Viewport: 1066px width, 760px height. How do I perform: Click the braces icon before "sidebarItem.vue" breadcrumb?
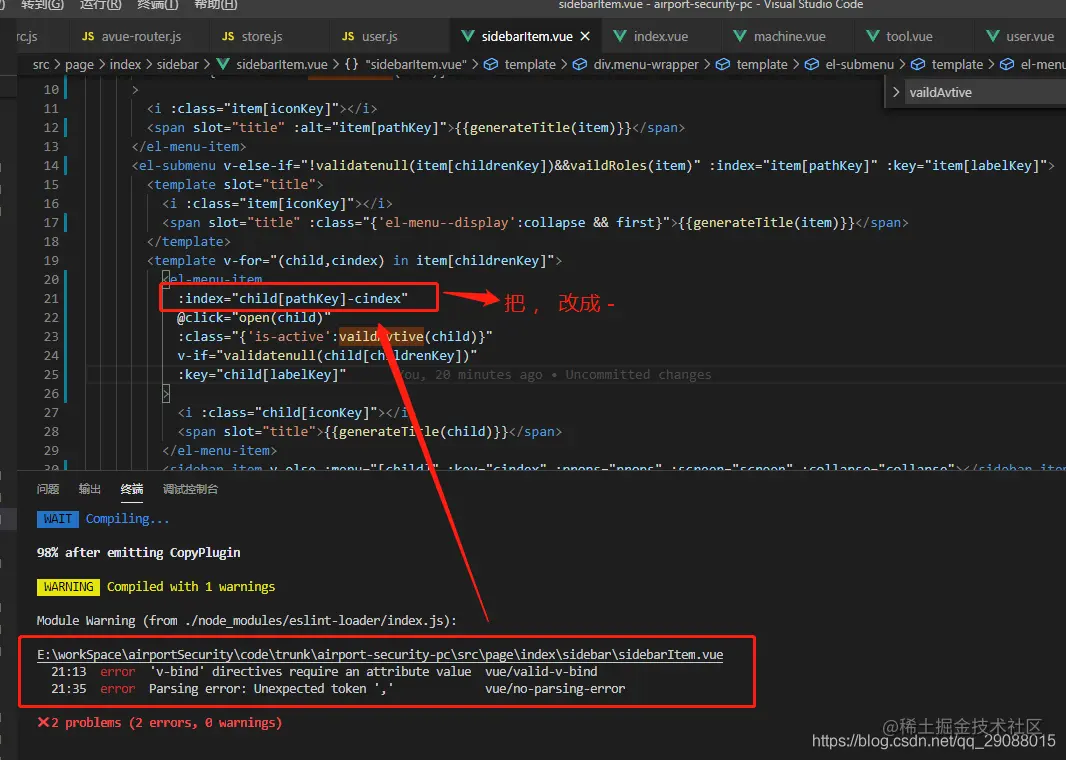point(351,65)
